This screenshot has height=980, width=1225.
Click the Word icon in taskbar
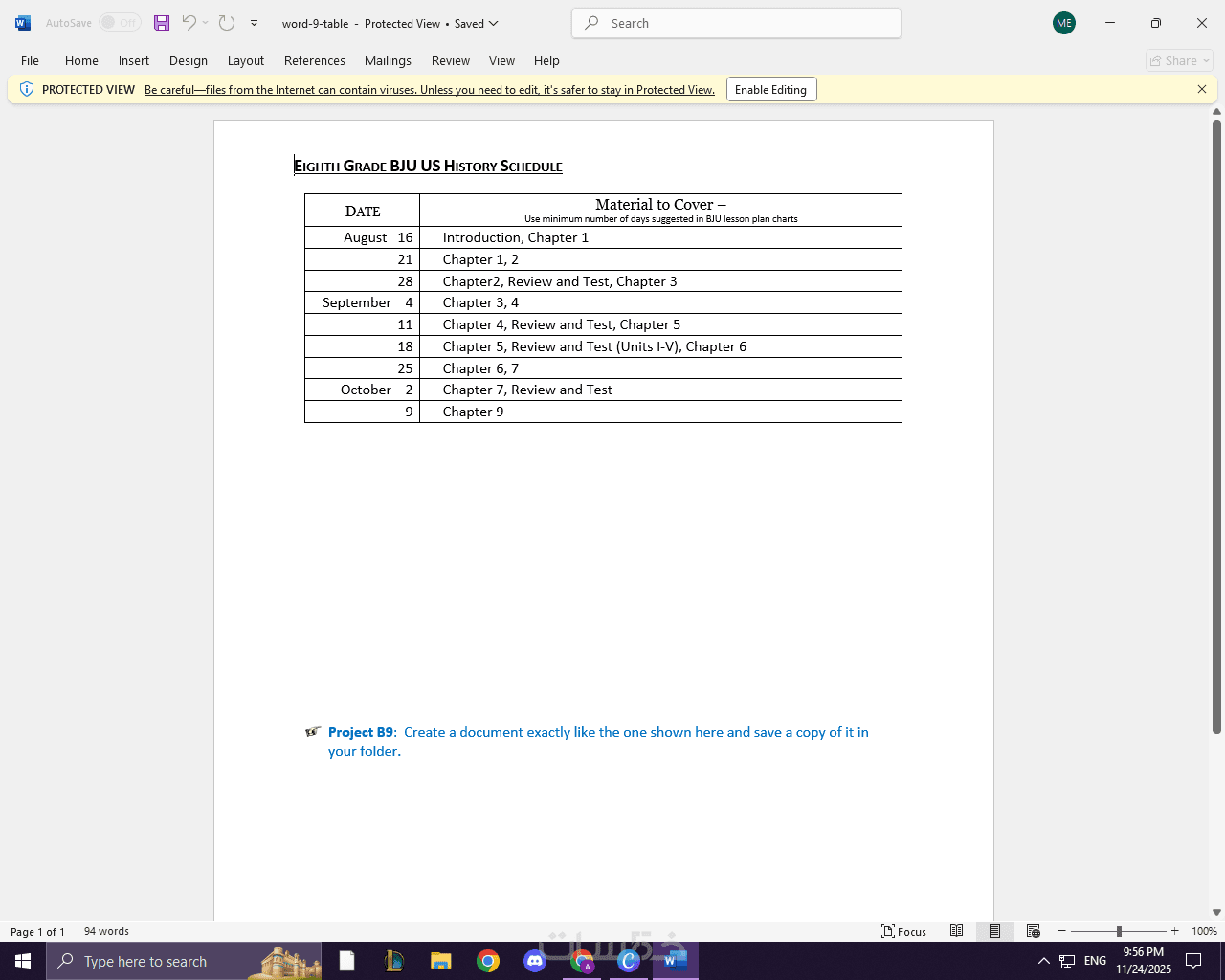click(x=675, y=961)
